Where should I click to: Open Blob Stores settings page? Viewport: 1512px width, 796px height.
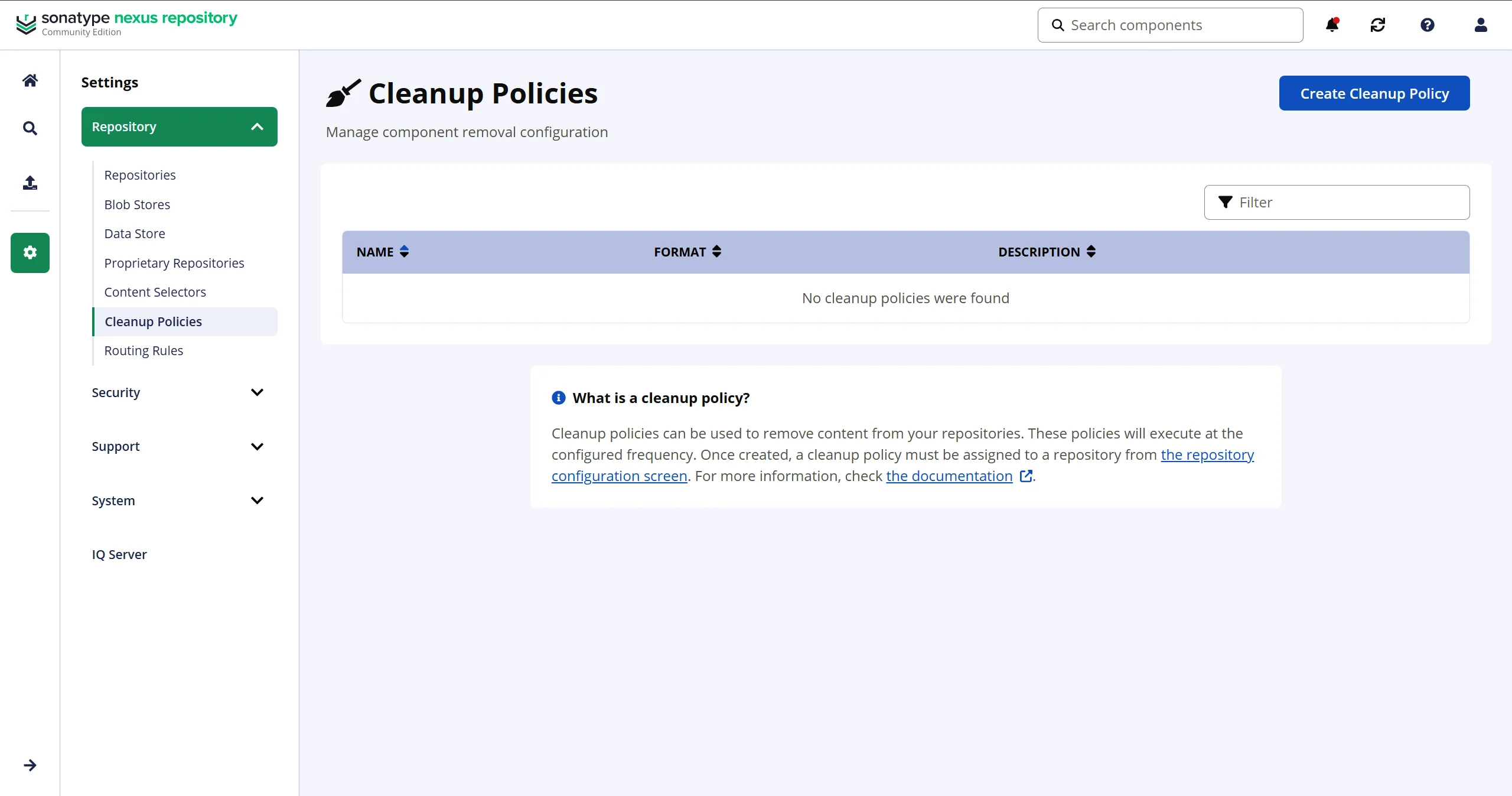pyautogui.click(x=137, y=204)
